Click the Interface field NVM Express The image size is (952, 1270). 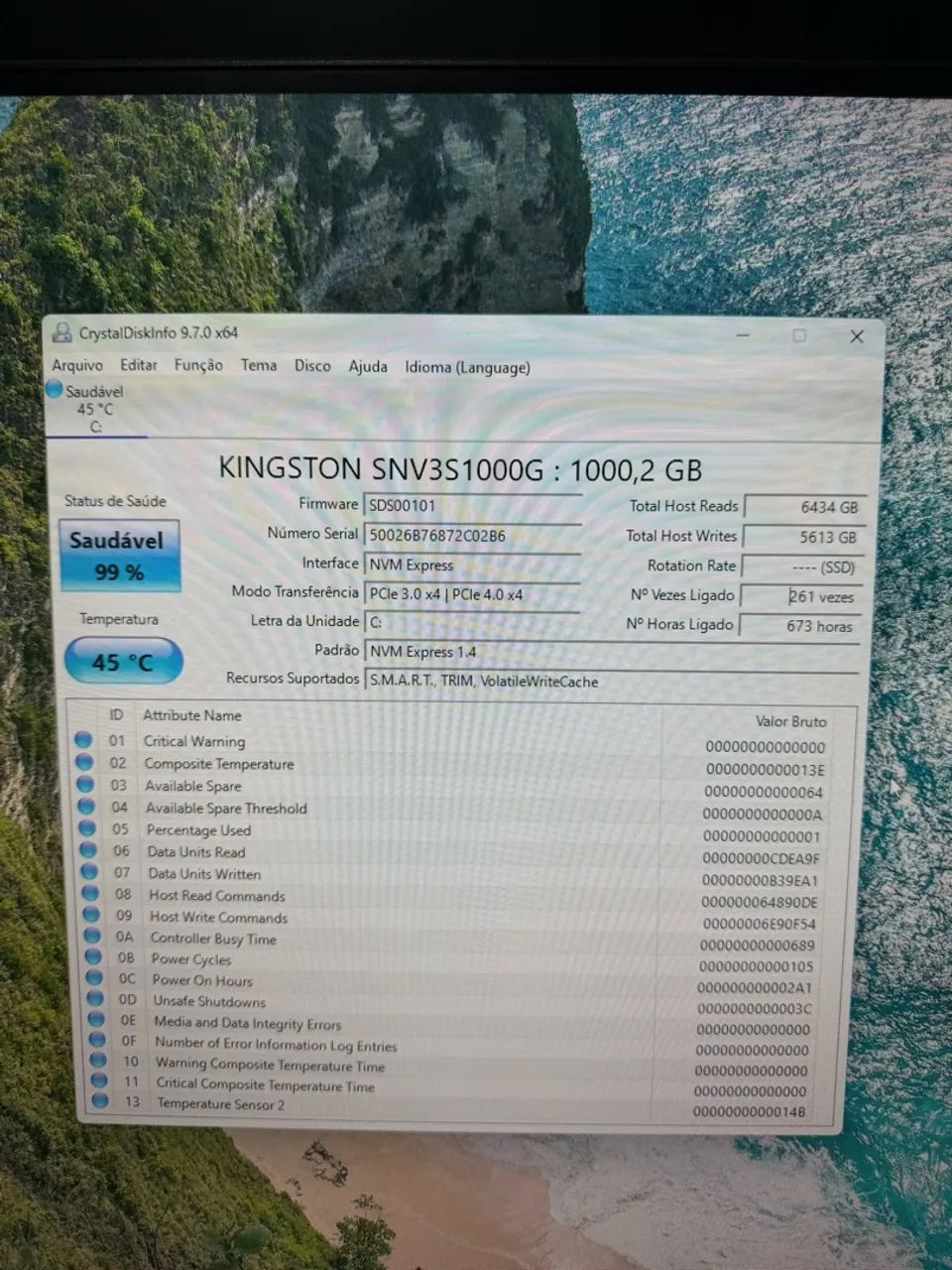pyautogui.click(x=472, y=565)
